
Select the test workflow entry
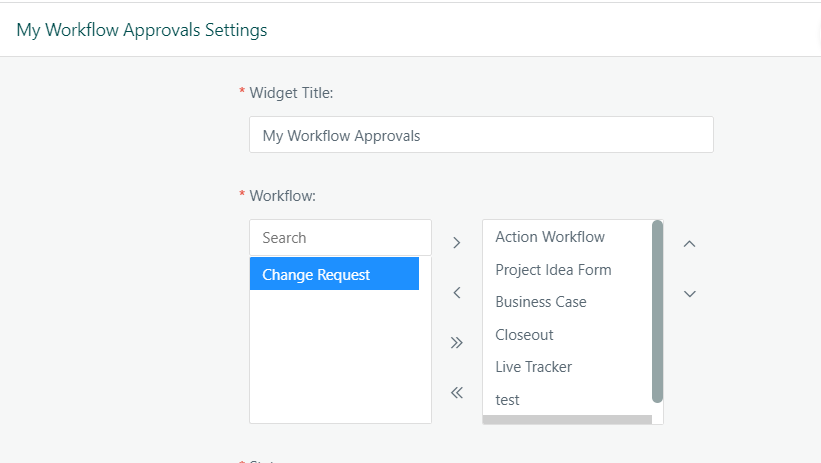pyautogui.click(x=508, y=400)
